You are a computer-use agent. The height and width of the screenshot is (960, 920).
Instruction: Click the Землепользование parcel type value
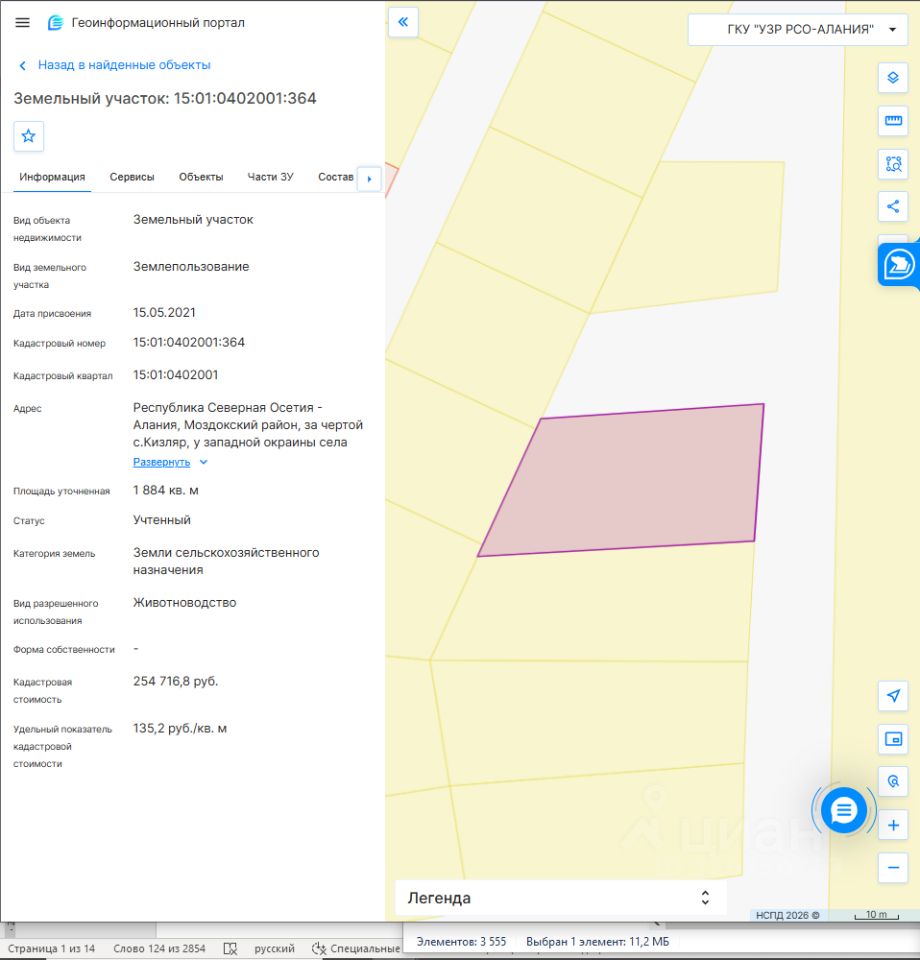(x=191, y=266)
